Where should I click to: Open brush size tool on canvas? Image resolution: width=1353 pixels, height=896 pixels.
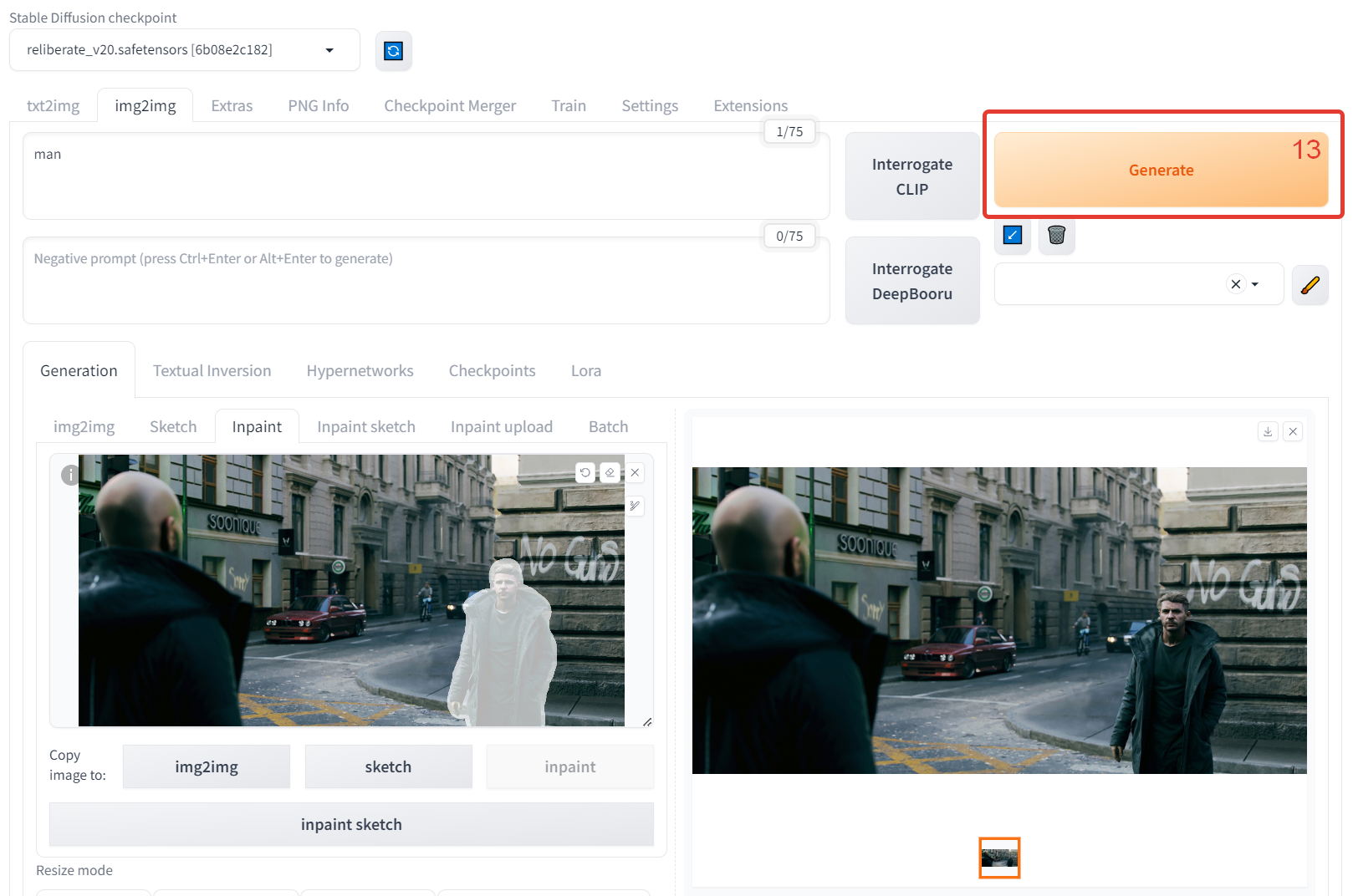click(x=636, y=506)
